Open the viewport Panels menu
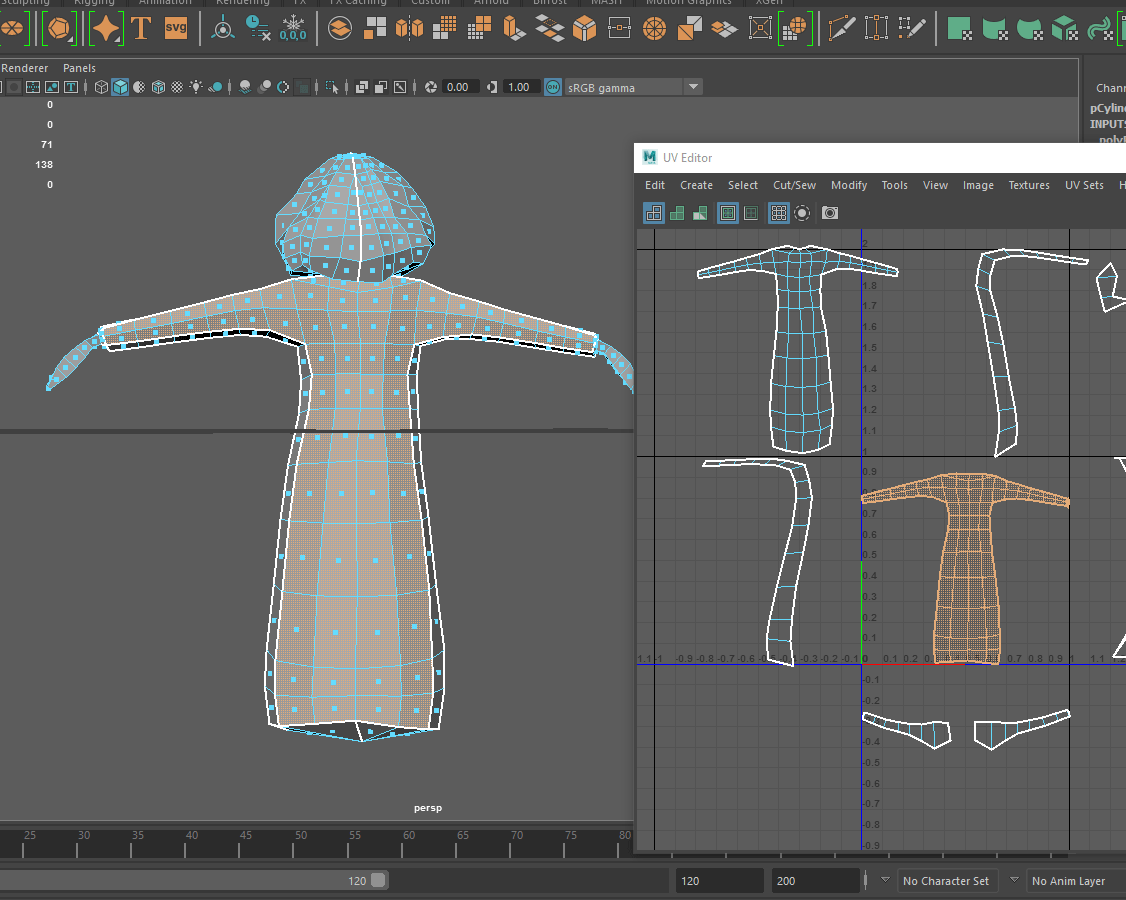Screen dimensions: 1126x900 pyautogui.click(x=79, y=68)
